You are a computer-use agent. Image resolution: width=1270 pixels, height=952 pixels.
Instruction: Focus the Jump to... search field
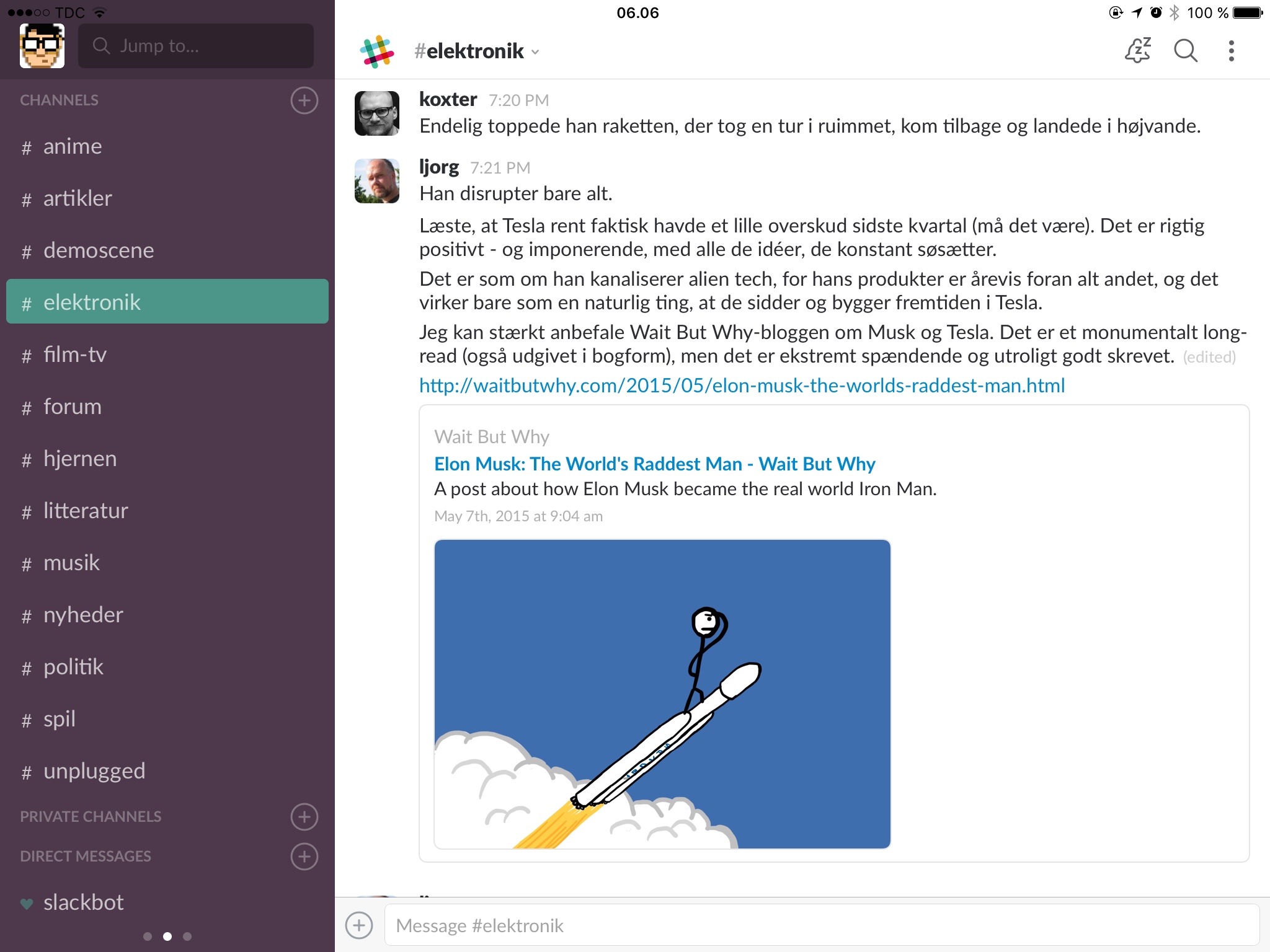click(x=196, y=46)
